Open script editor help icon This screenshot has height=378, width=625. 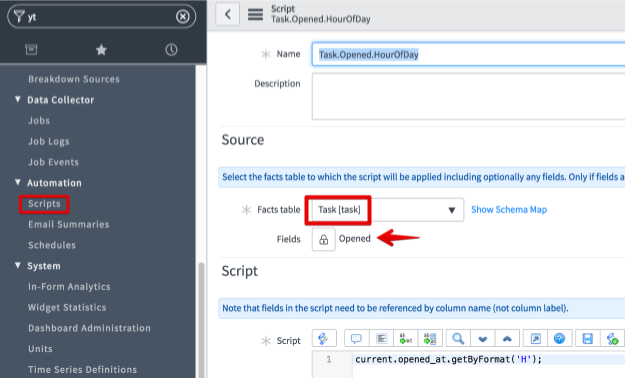point(560,339)
